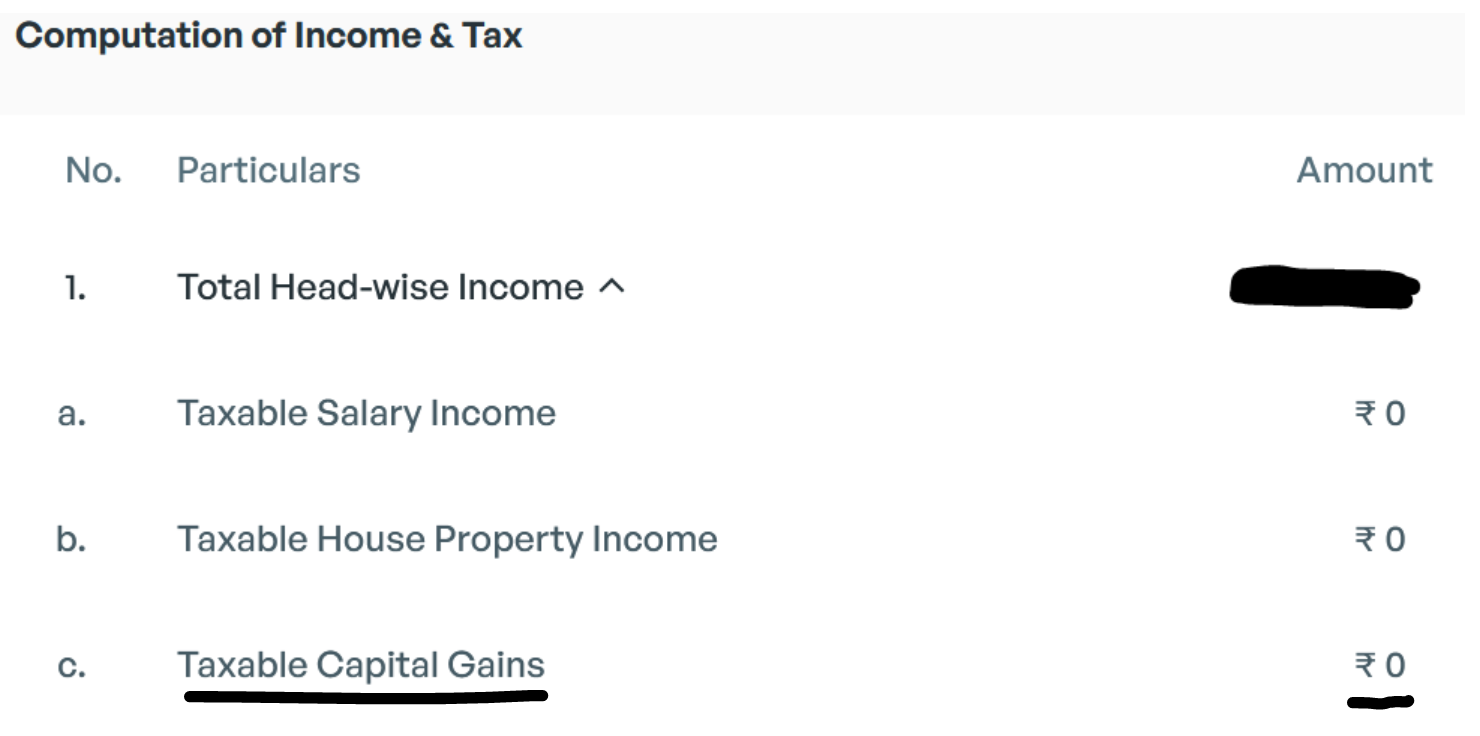Click the grey header band's empty area
This screenshot has width=1480, height=736.
point(1000,60)
